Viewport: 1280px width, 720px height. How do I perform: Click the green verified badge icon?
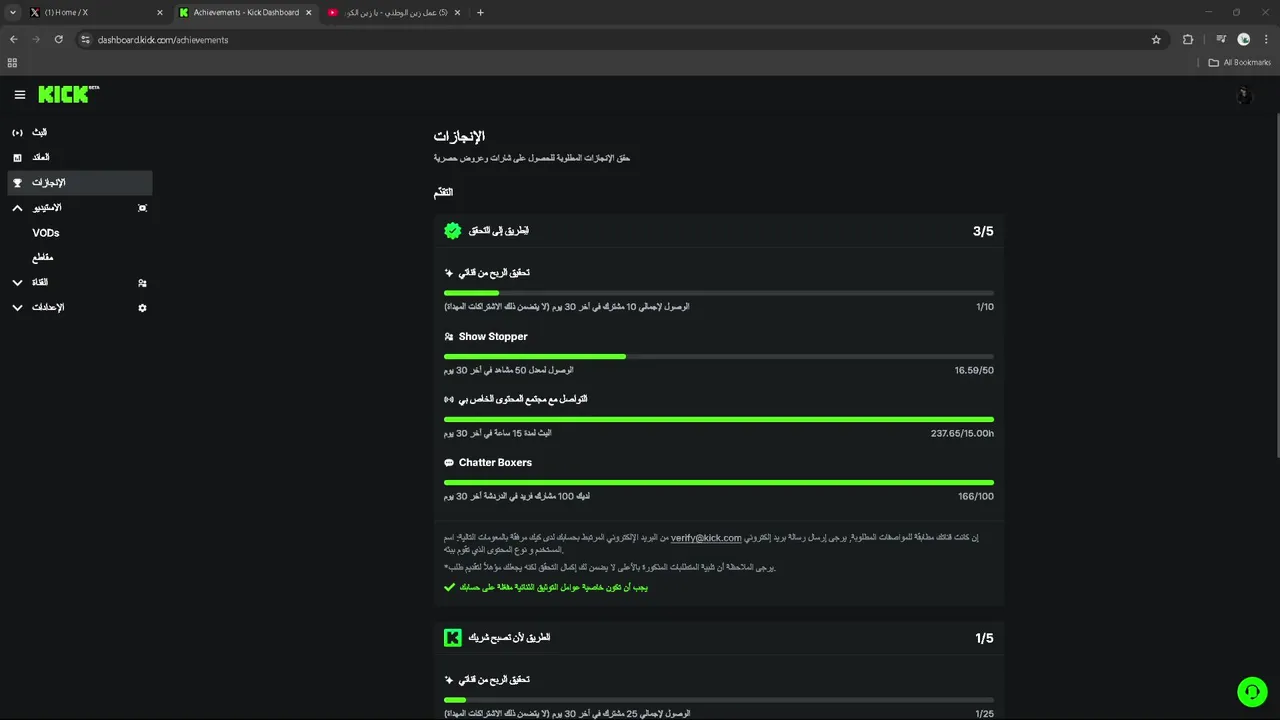point(453,231)
